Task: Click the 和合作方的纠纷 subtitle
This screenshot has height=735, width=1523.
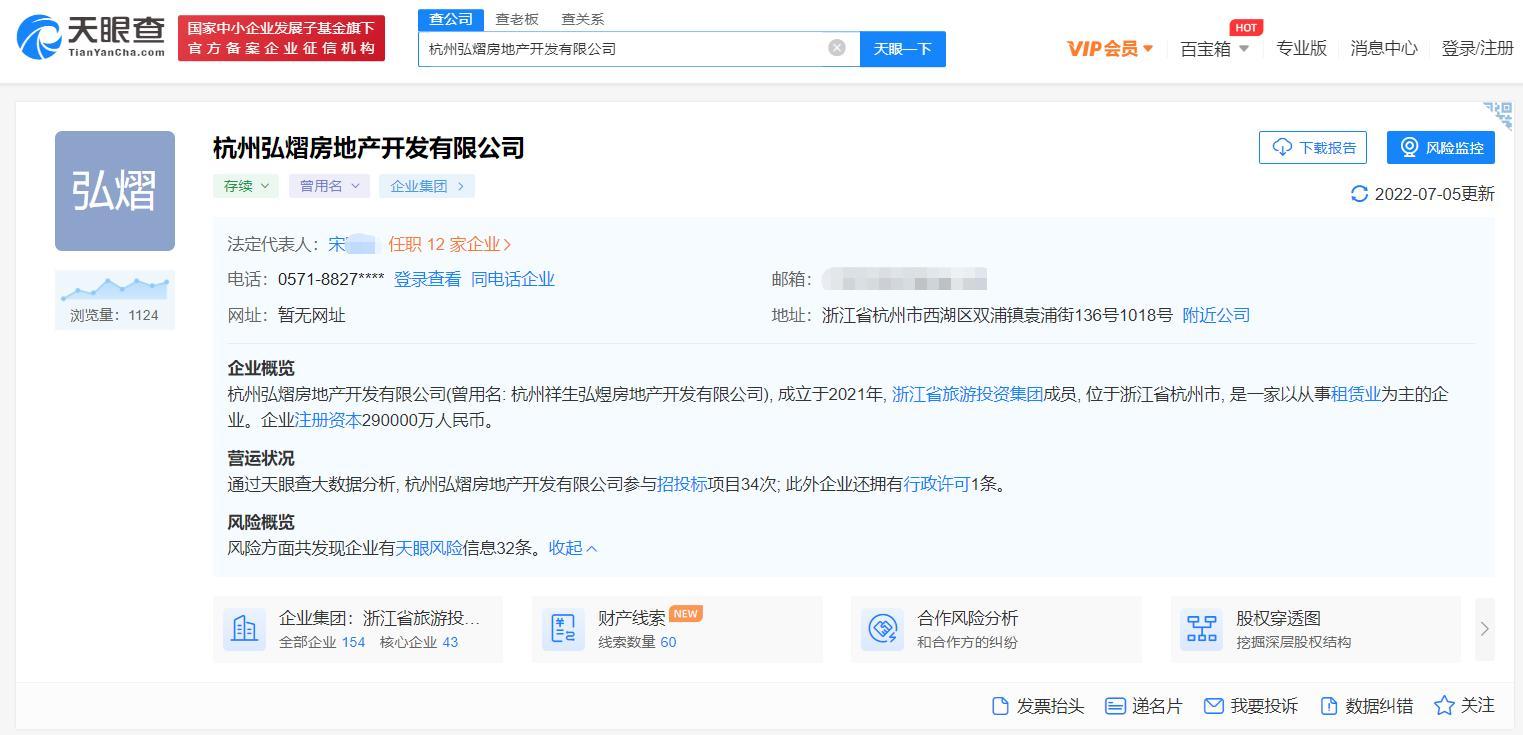Action: pos(967,642)
